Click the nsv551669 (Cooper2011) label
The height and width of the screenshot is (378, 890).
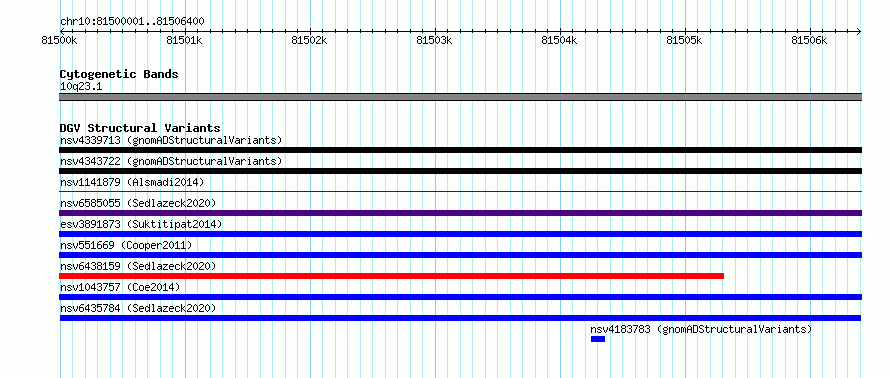click(x=126, y=245)
